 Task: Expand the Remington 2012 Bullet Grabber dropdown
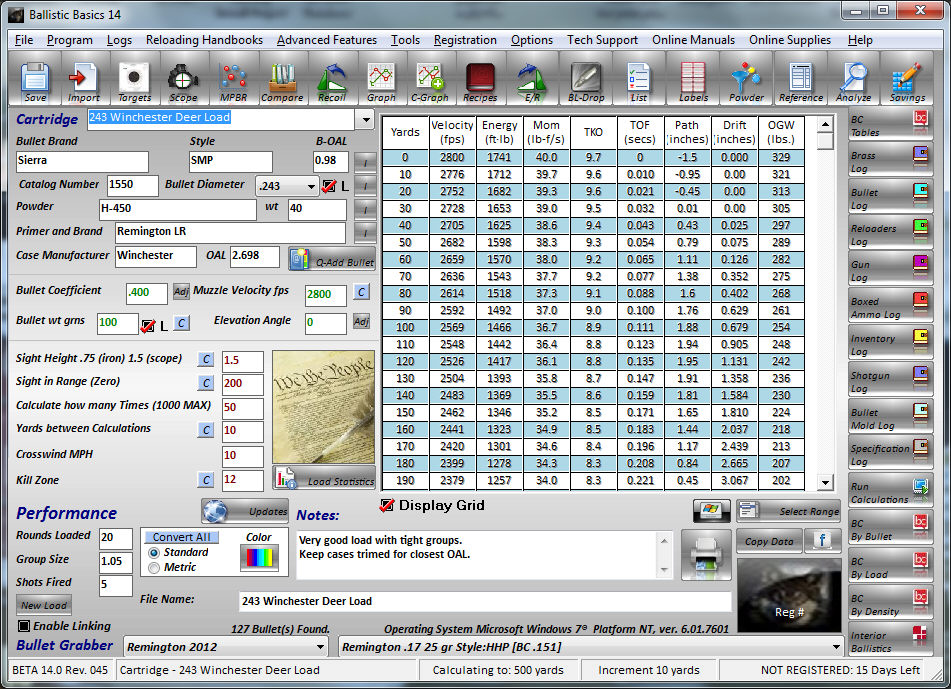[322, 647]
